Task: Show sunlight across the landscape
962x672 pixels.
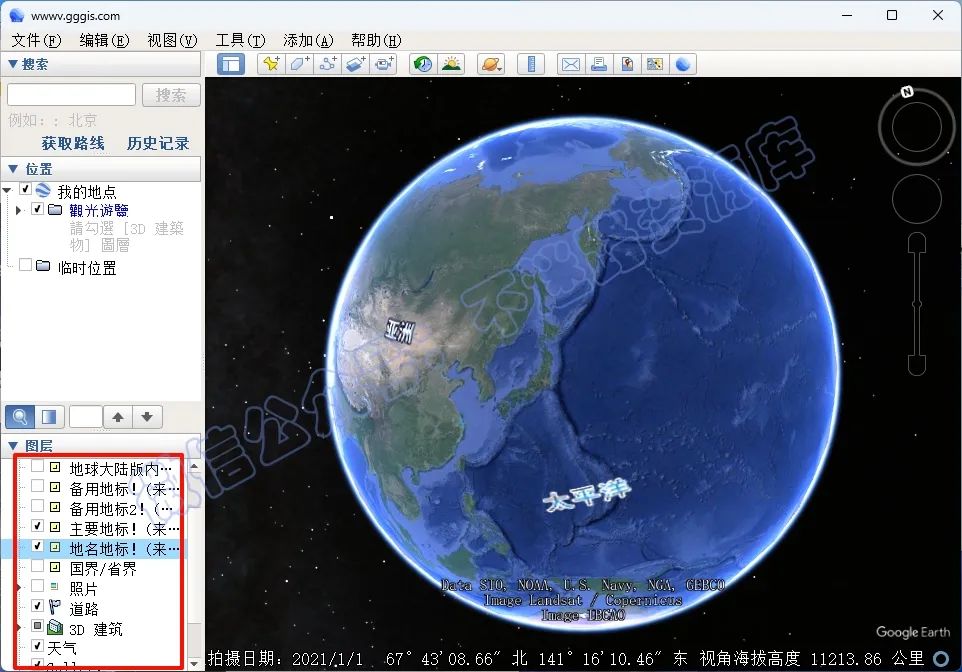Action: tap(451, 64)
